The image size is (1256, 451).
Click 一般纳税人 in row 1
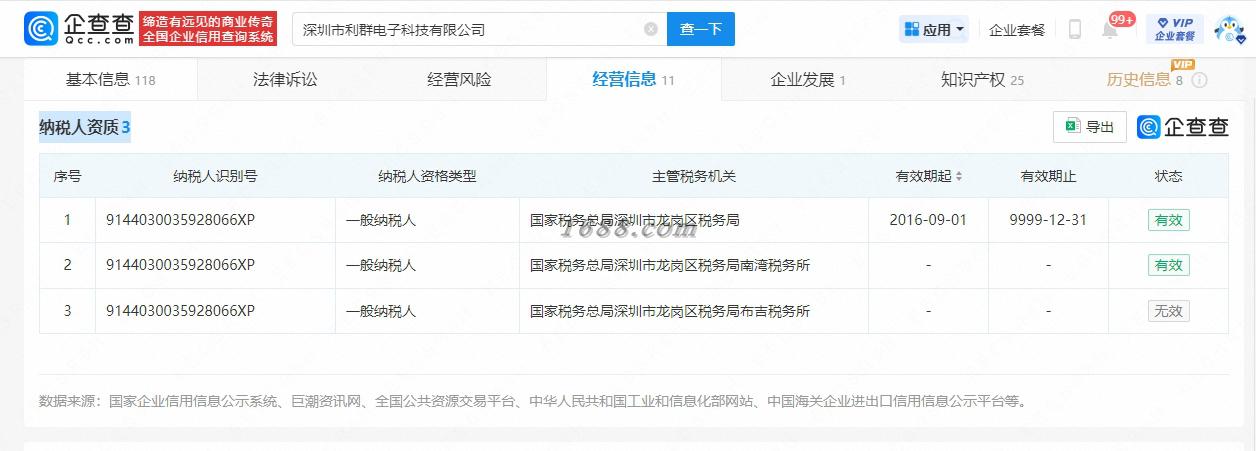[380, 219]
